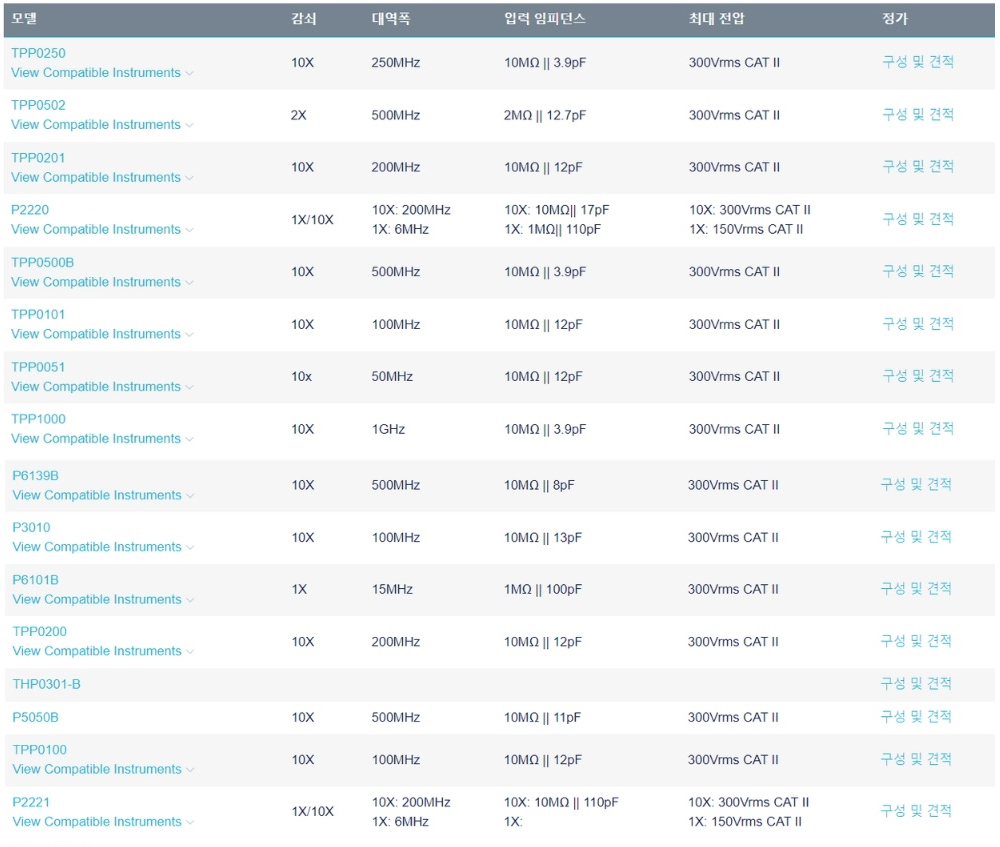
Task: Open the P2220 model link
Action: 30,210
